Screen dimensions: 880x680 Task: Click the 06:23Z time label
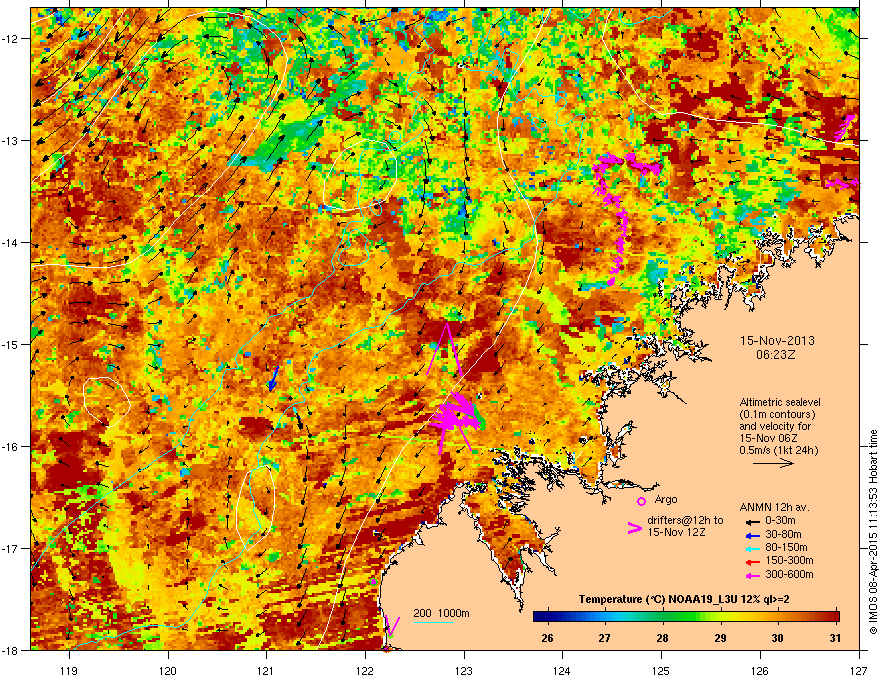776,355
